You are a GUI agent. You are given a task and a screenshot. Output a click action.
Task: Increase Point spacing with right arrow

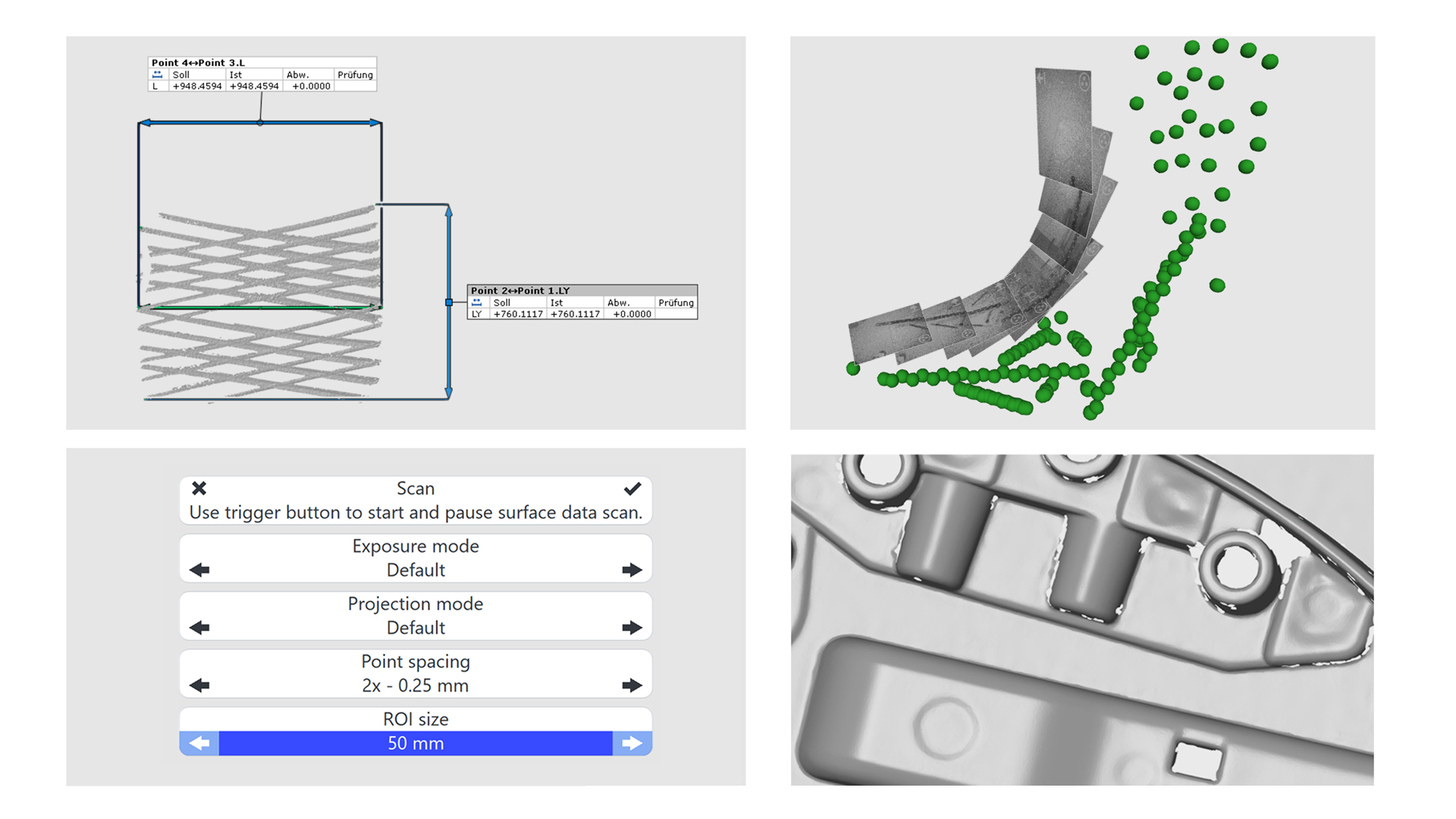[632, 686]
